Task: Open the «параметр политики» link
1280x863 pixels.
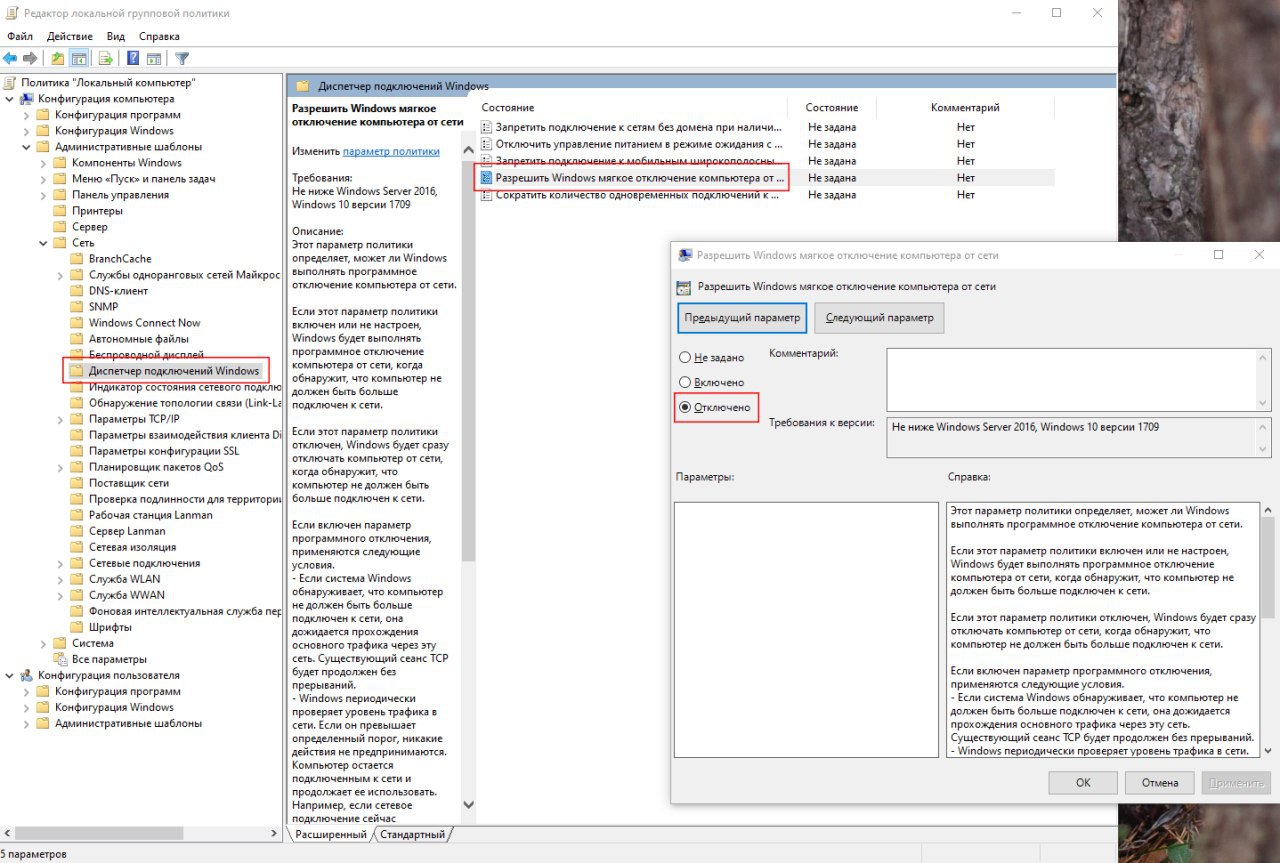Action: click(x=391, y=151)
